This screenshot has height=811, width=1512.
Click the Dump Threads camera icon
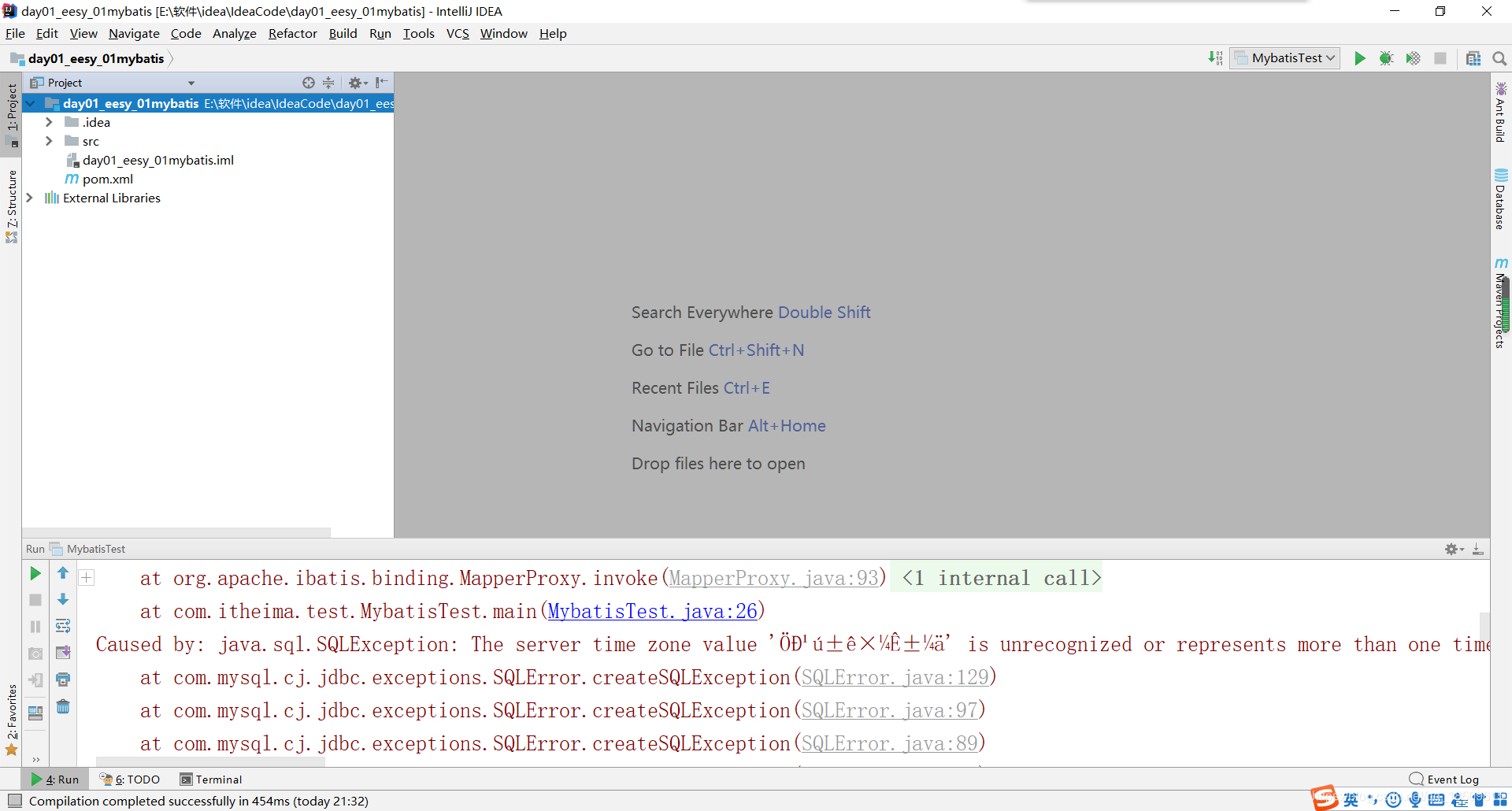pos(35,654)
